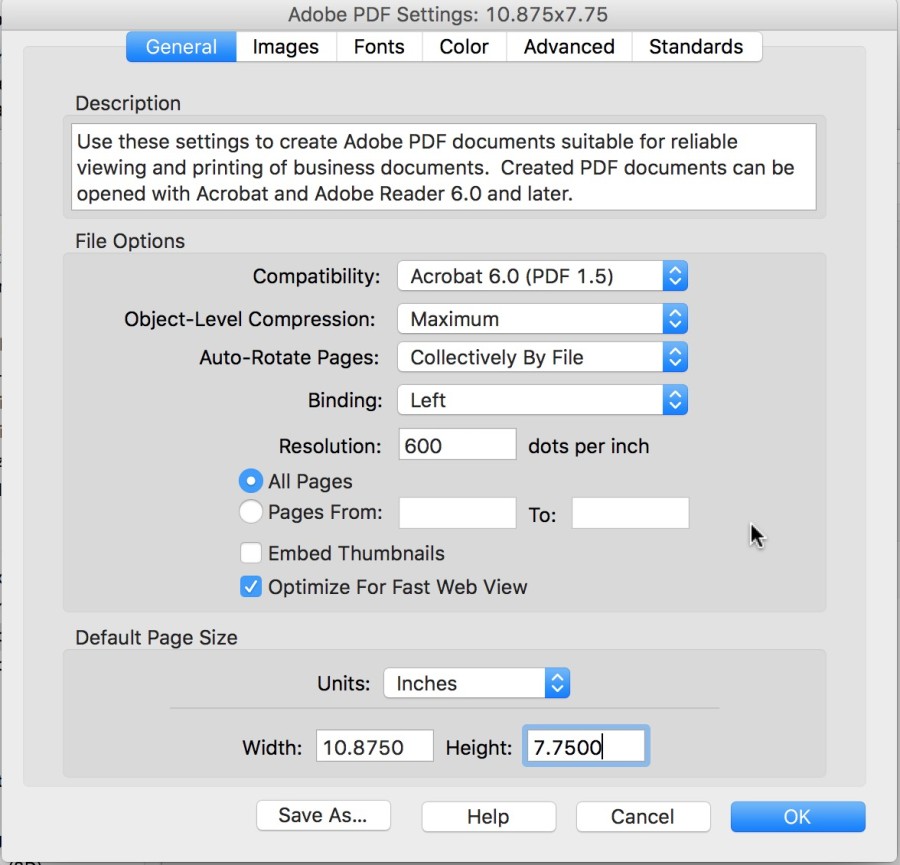900x865 pixels.
Task: Open the Object-Level Compression dropdown
Action: click(x=542, y=319)
